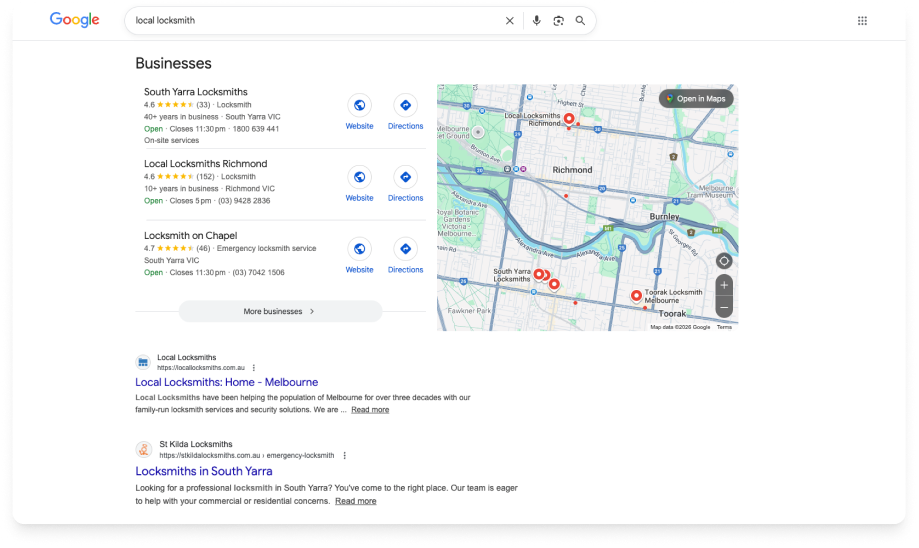Click phone number 1800 639 441

[256, 129]
